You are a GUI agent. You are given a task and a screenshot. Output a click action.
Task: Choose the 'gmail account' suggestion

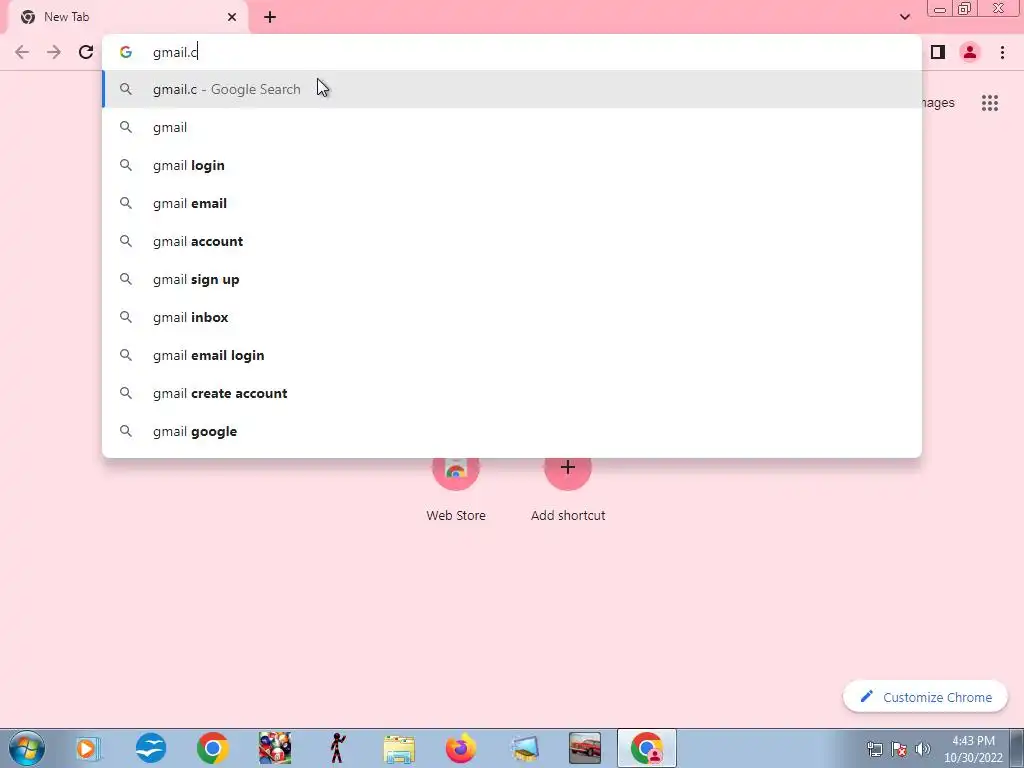click(x=512, y=241)
